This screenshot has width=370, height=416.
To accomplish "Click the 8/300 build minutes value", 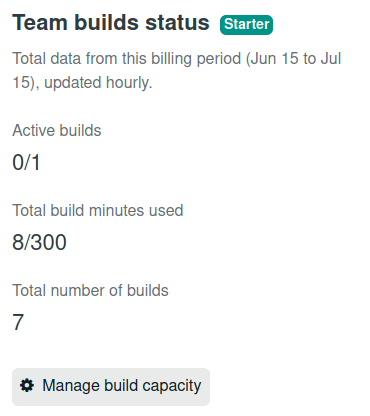I will (39, 242).
